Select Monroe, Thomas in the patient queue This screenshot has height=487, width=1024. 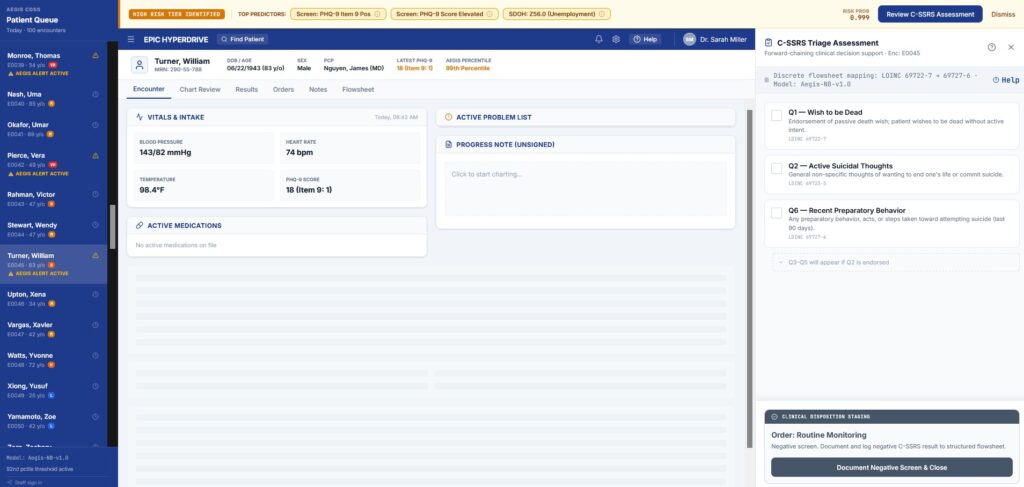(54, 64)
